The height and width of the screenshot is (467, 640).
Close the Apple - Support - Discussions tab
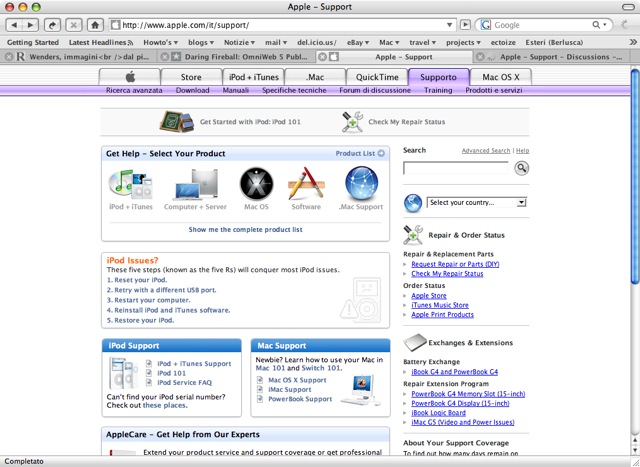(480, 57)
